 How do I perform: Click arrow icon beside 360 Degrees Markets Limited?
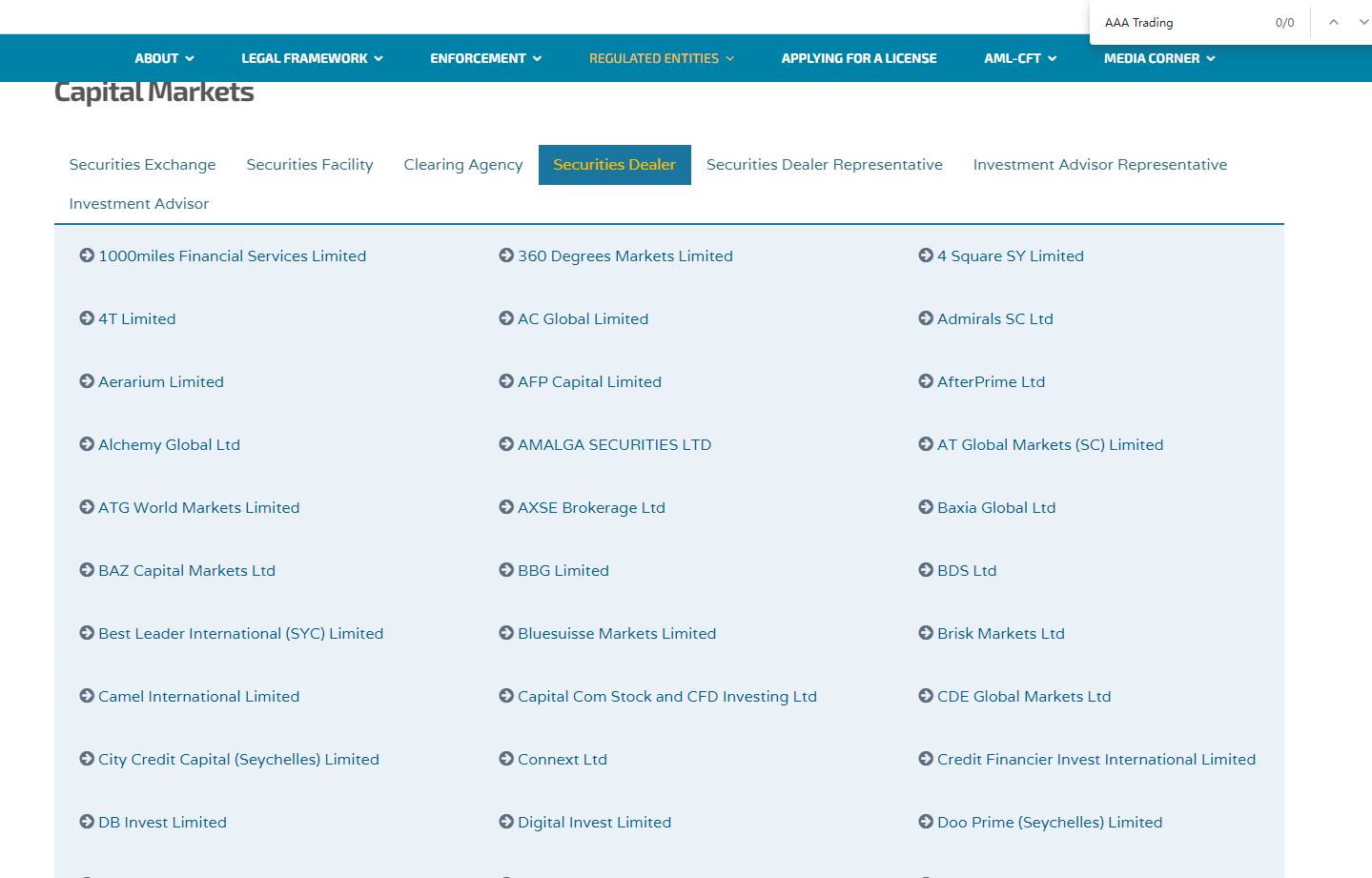(x=506, y=255)
